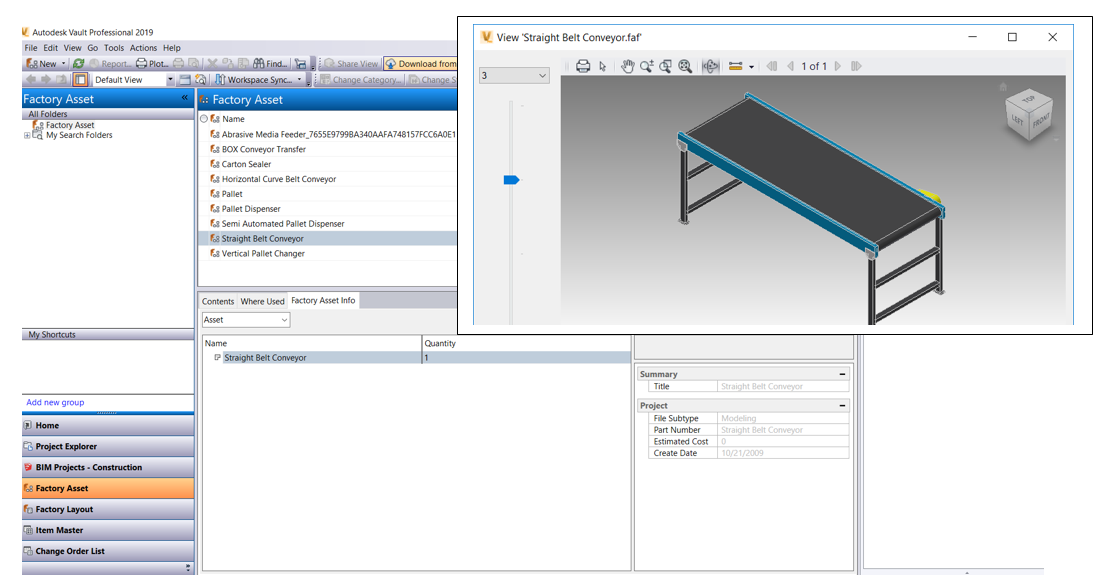Screen dimensions: 1102x588
Task: Click the Pallet Dispenser asset icon
Action: (x=214, y=209)
